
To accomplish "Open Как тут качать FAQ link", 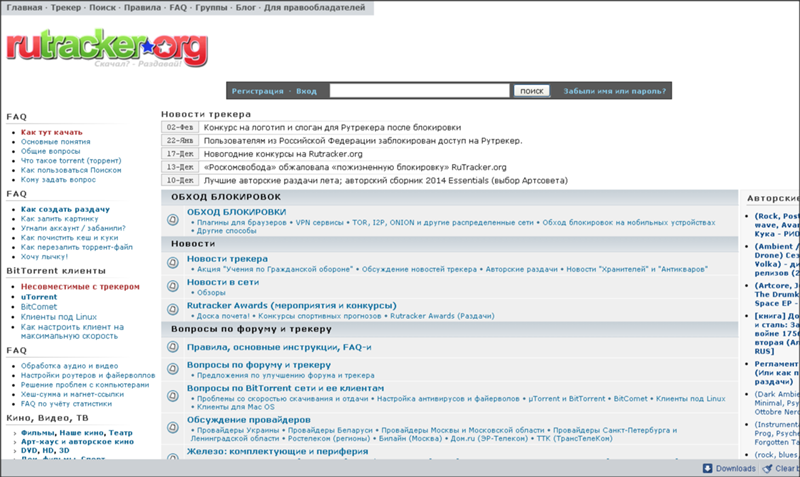I will [52, 132].
